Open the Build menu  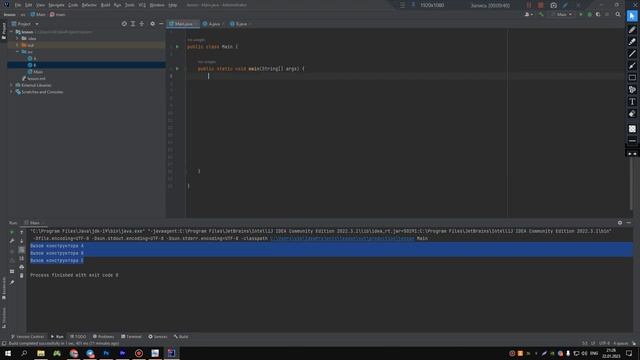point(105,5)
